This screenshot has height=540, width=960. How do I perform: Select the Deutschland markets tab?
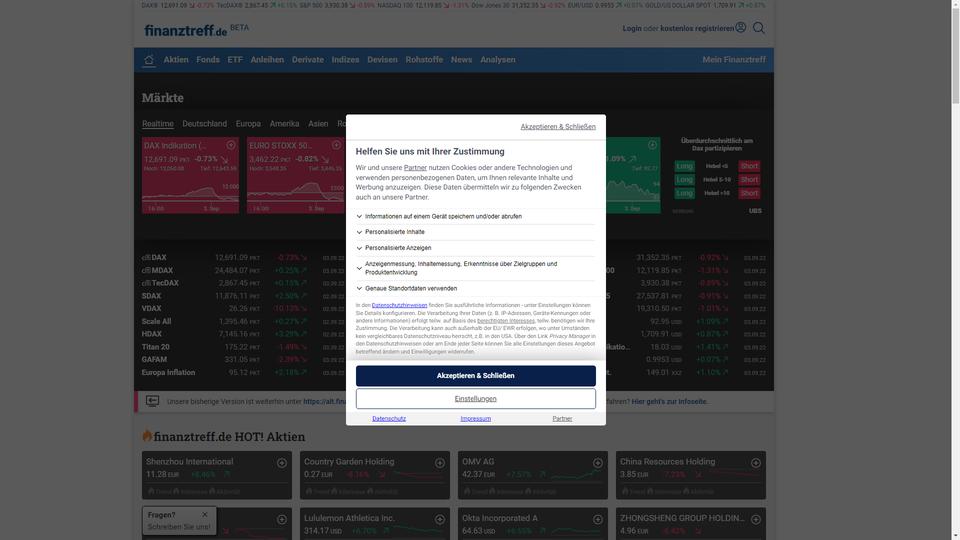204,124
